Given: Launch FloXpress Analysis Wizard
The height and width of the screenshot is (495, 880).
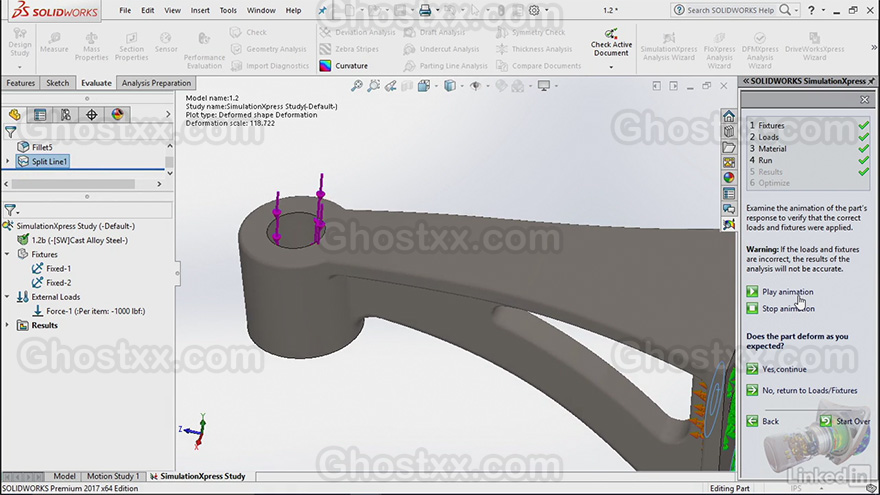Looking at the screenshot, I should (719, 51).
